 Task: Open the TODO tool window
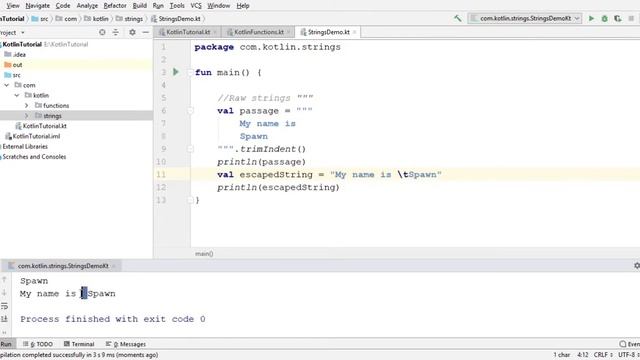coord(38,344)
